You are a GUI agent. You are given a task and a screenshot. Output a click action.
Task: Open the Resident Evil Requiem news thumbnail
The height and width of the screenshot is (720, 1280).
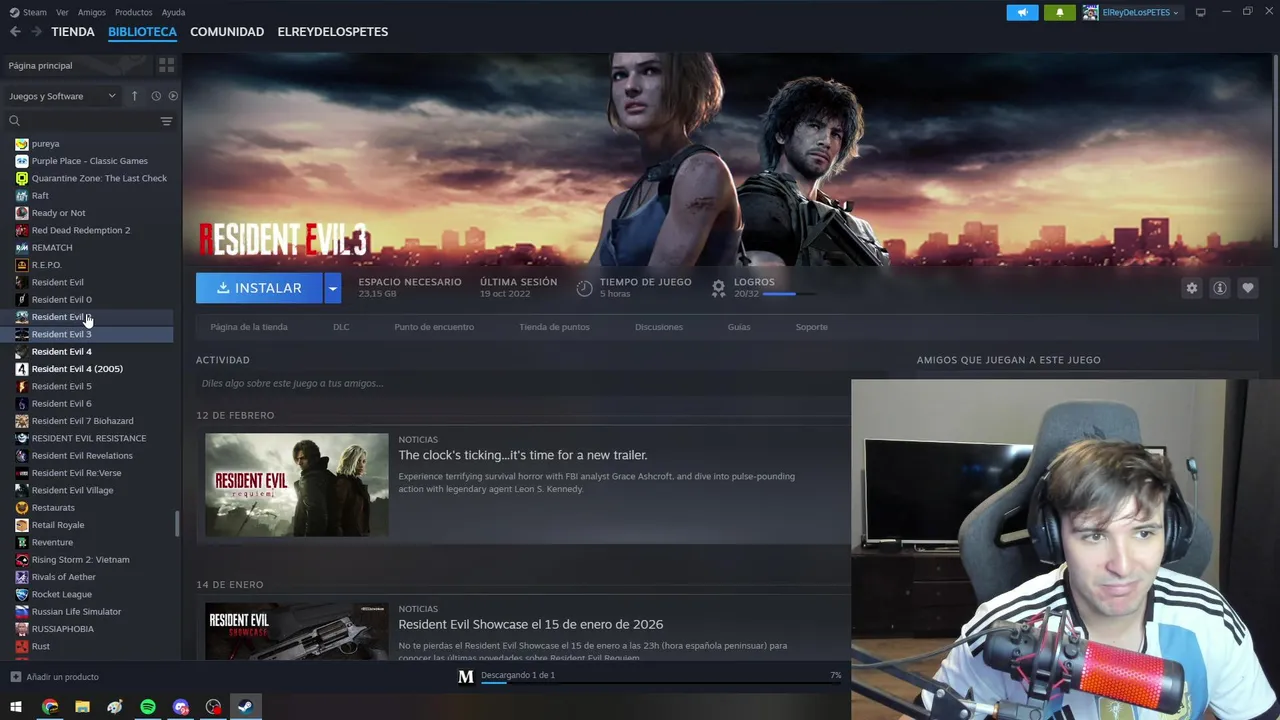pyautogui.click(x=297, y=485)
